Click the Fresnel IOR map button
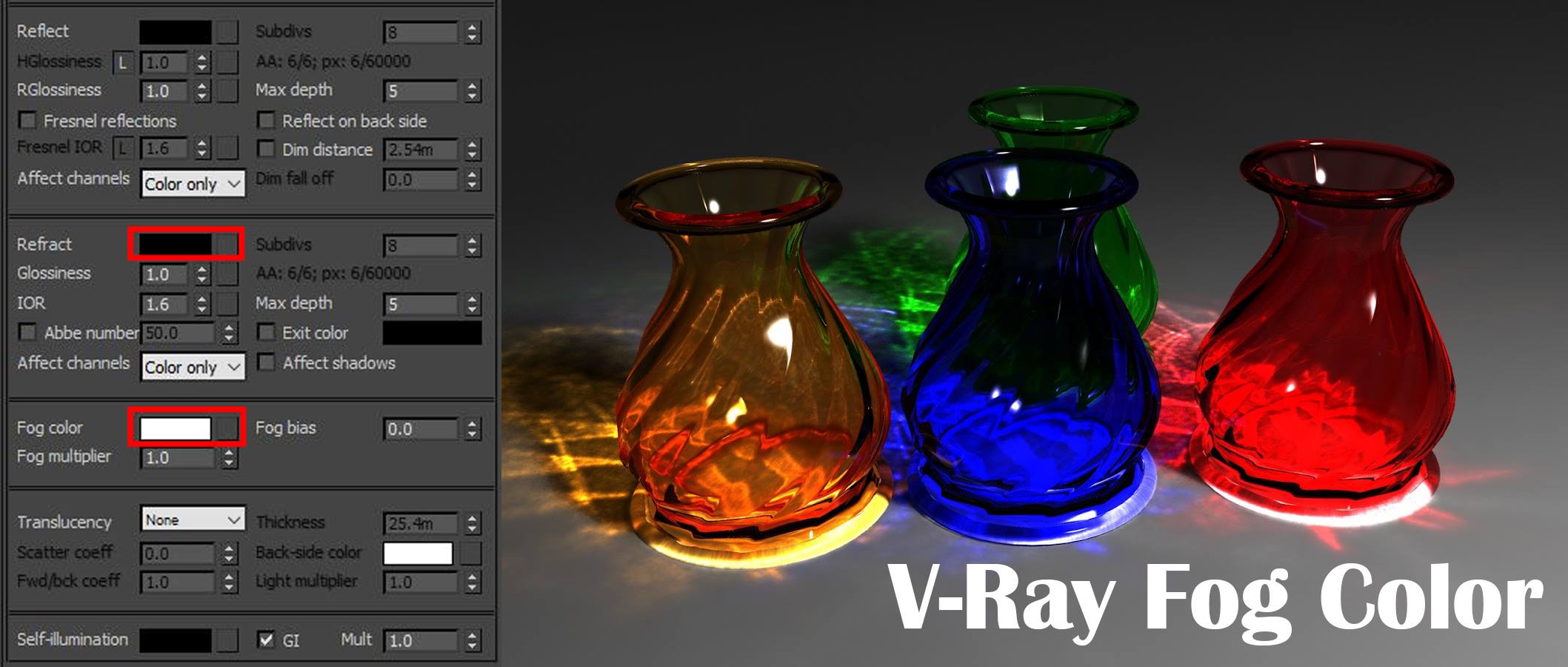Viewport: 1568px width, 667px height. pos(227,149)
